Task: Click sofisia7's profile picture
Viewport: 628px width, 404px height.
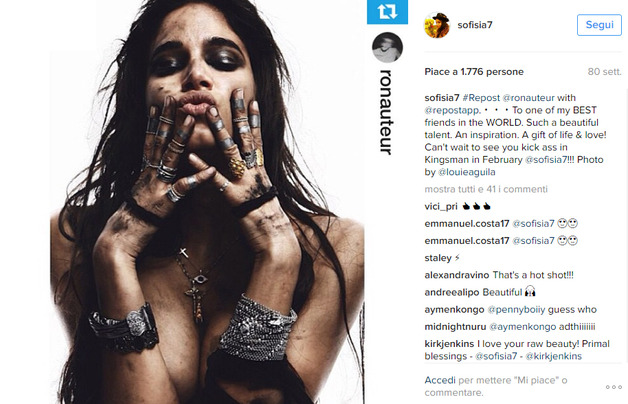Action: pyautogui.click(x=437, y=25)
